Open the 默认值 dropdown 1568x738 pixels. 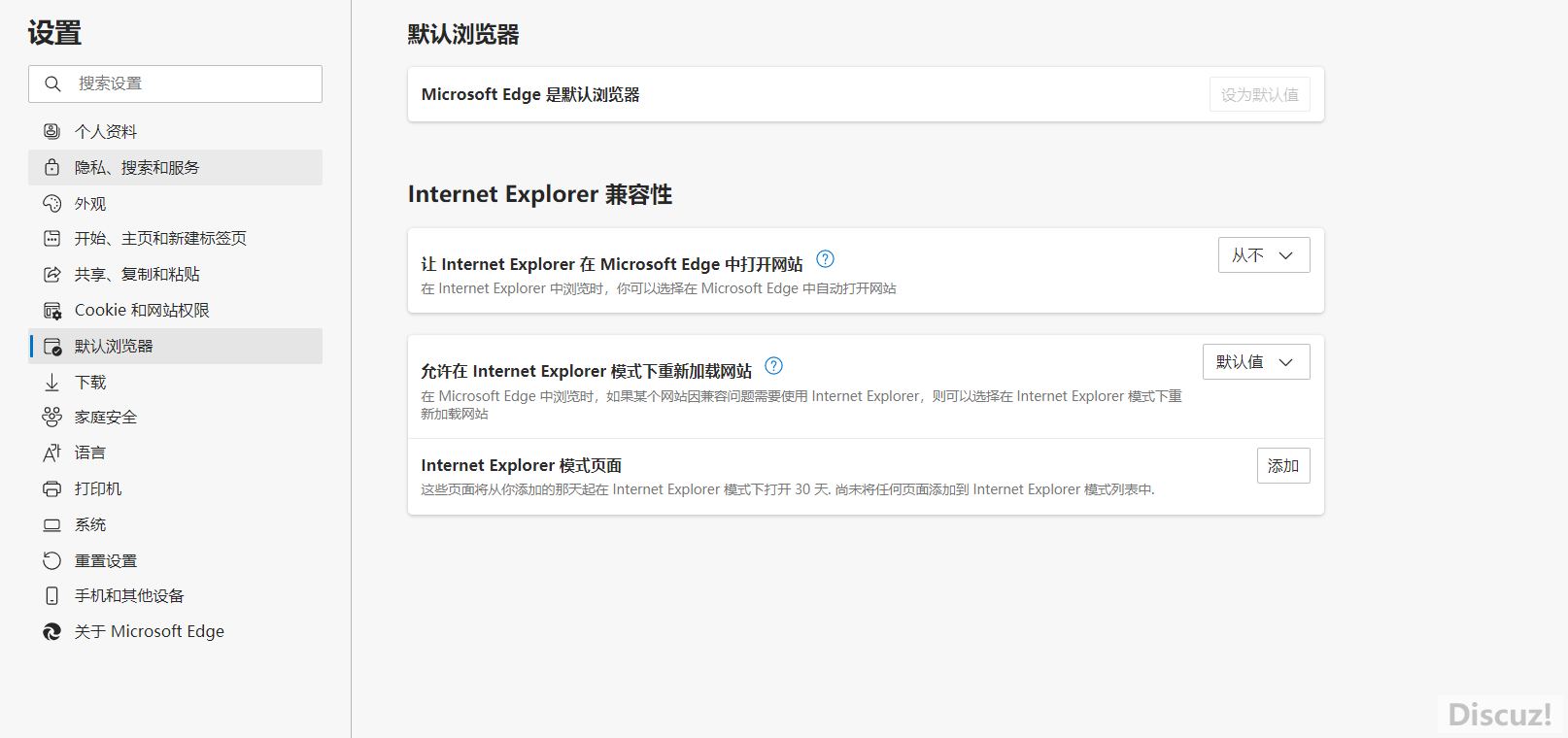pos(1256,362)
